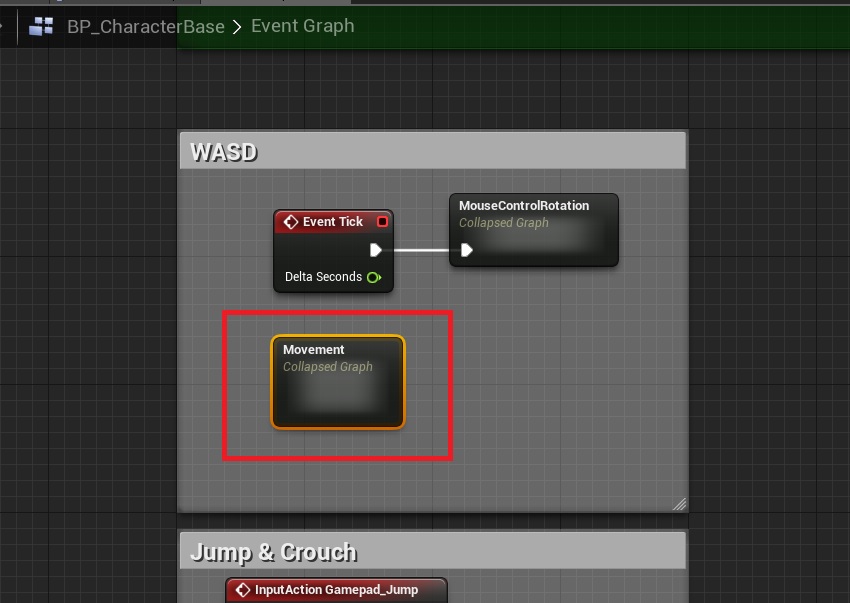The width and height of the screenshot is (850, 603).
Task: Click the InputAction Gamepad_Jump diamond icon
Action: 242,590
